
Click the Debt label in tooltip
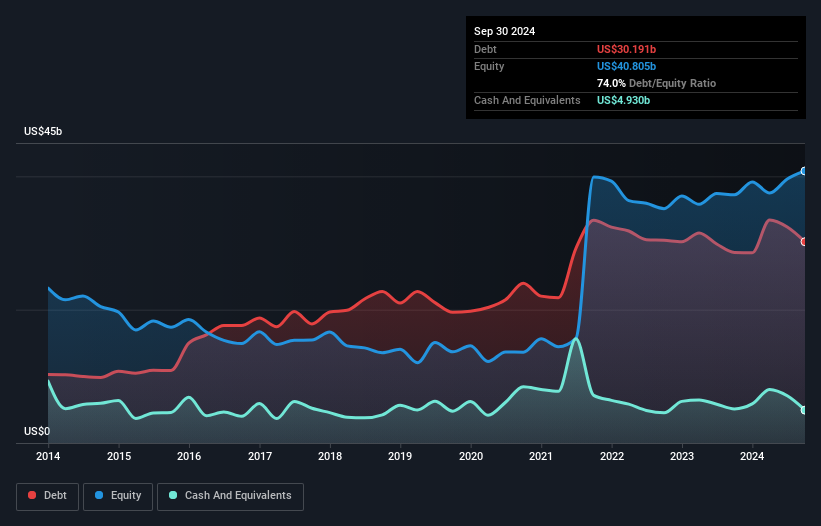point(485,49)
